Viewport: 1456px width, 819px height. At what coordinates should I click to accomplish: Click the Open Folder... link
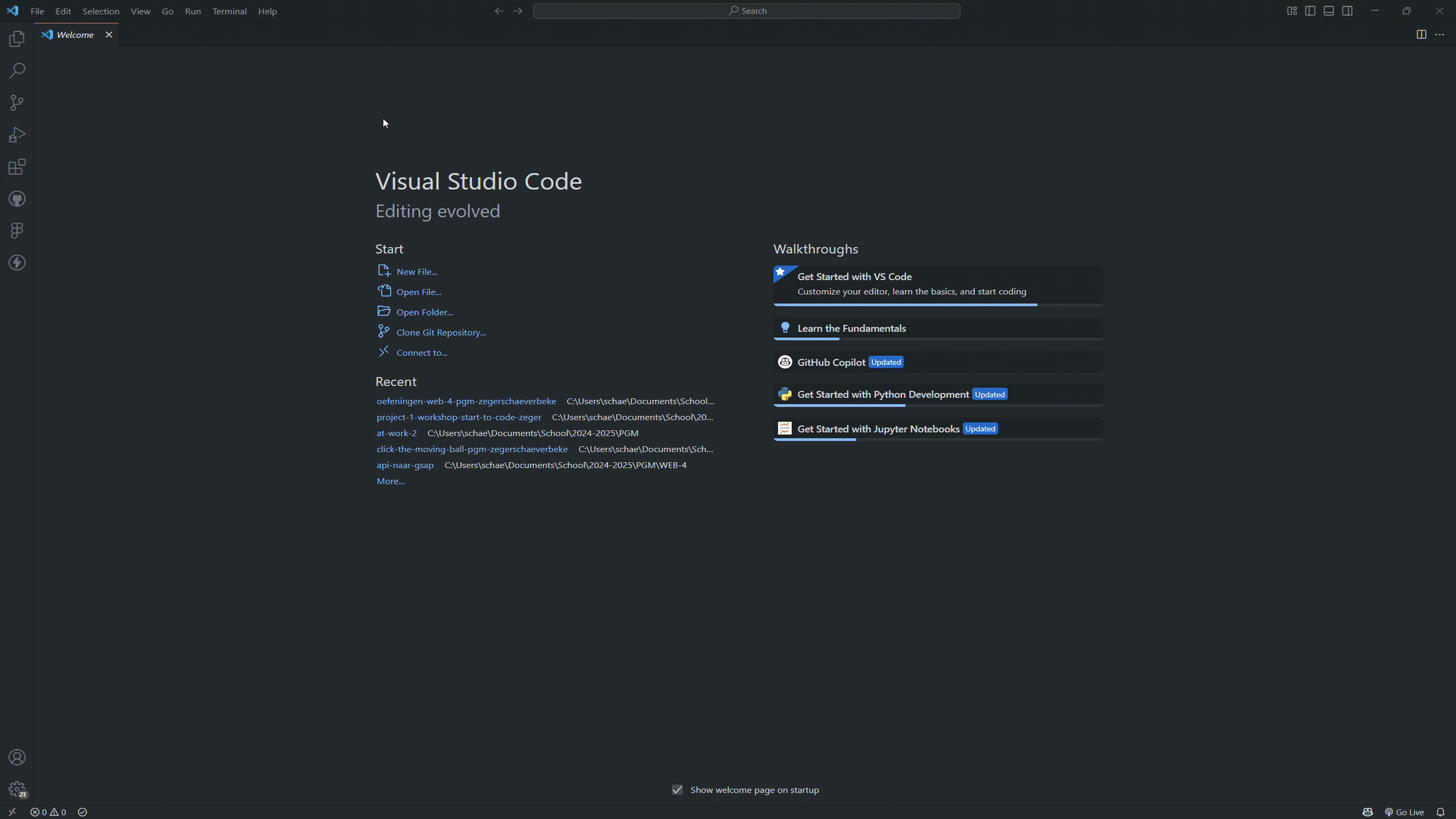pos(425,312)
